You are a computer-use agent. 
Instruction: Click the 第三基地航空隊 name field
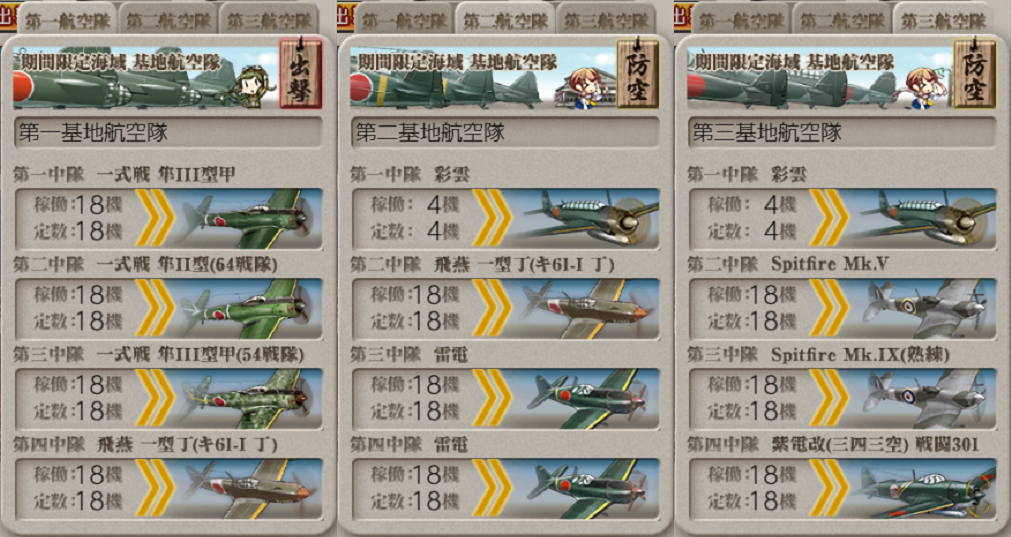coord(843,133)
